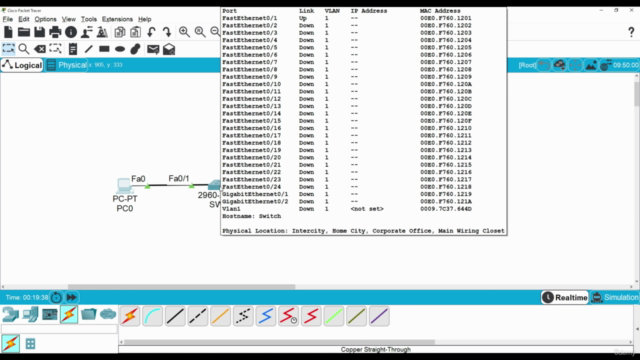This screenshot has height=360, width=640.
Task: Switch to Simulation mode
Action: (x=615, y=298)
